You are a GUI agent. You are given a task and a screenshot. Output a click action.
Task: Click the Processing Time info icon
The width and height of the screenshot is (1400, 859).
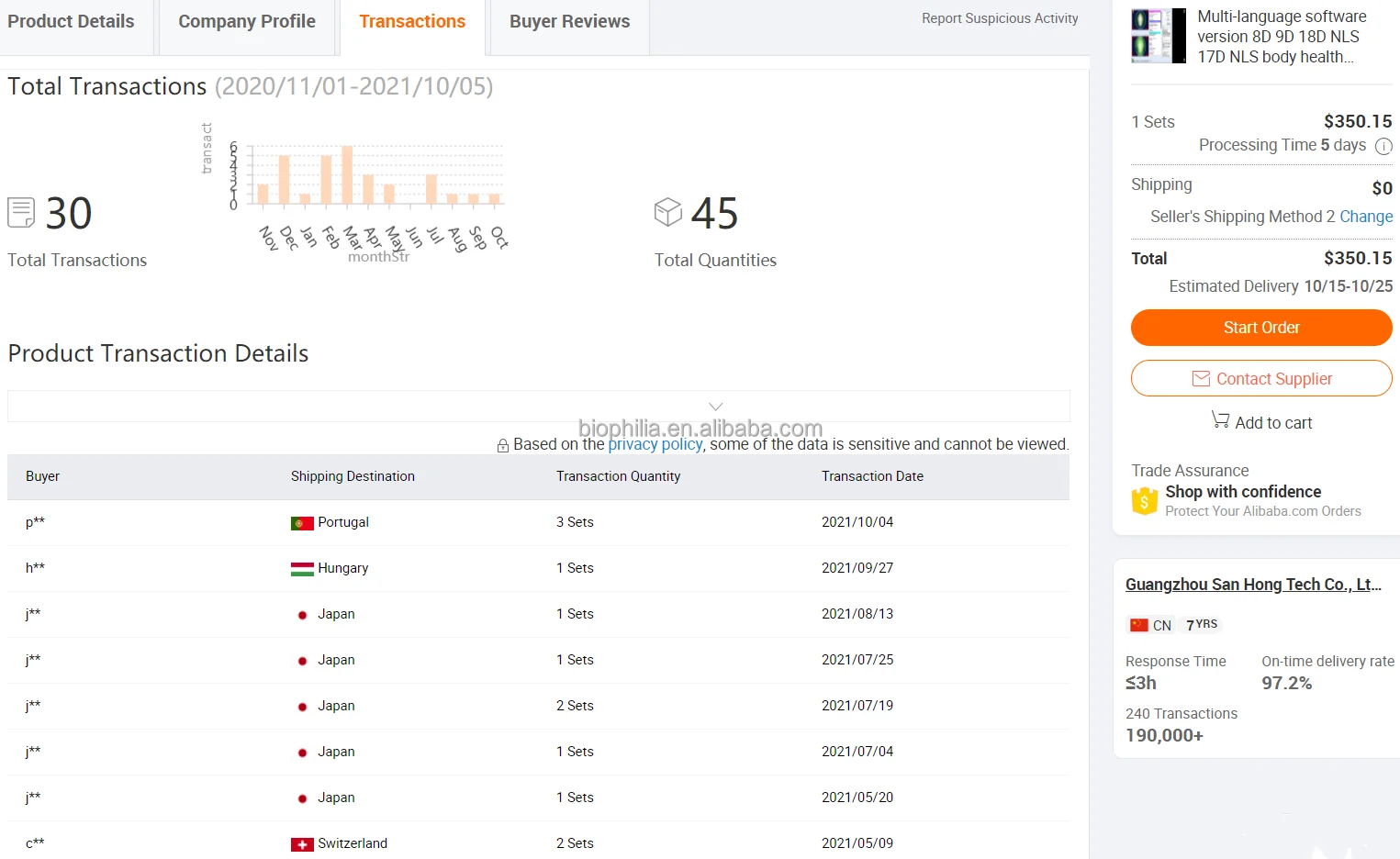(1383, 146)
